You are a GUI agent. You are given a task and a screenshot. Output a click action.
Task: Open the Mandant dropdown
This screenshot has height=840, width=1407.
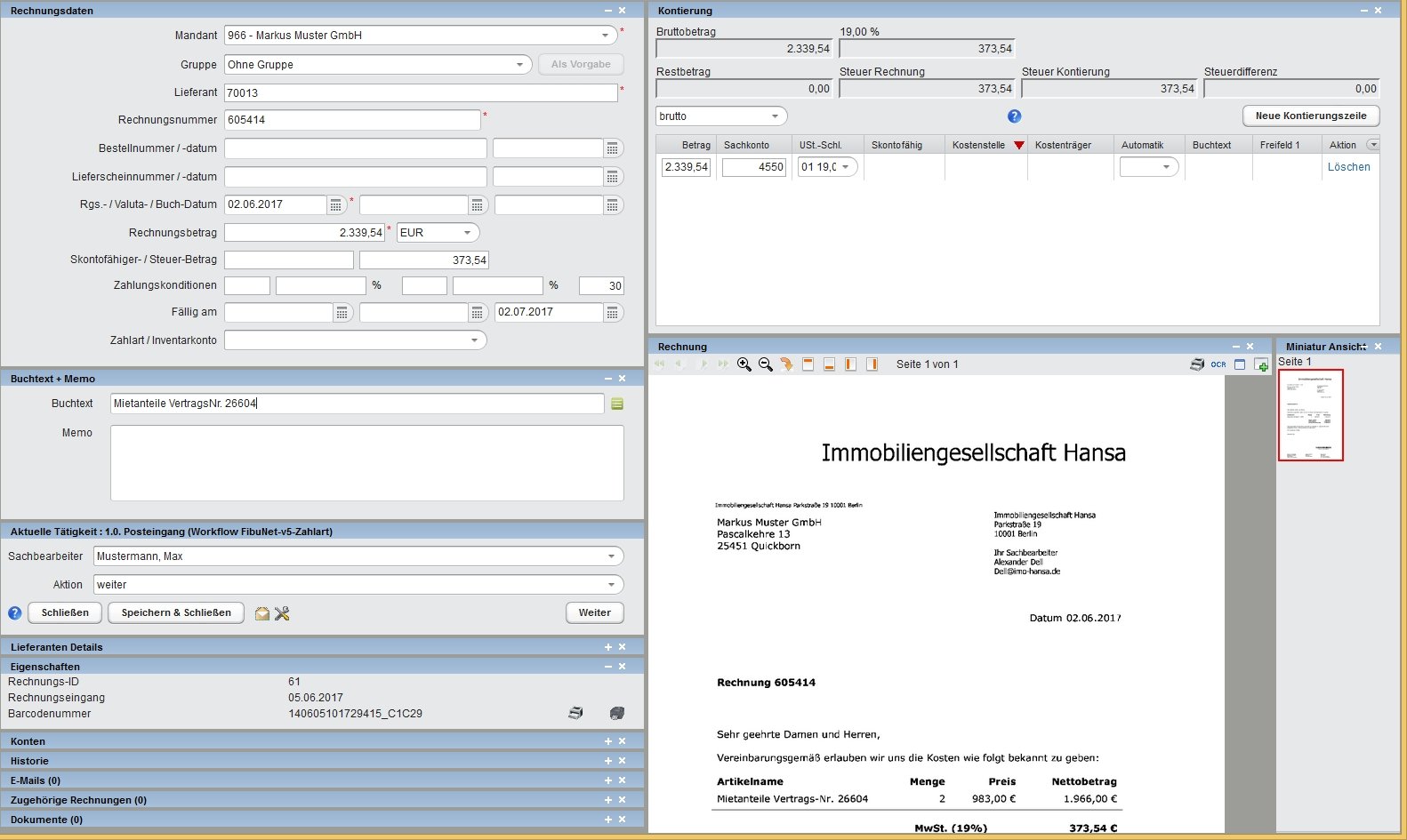[605, 36]
